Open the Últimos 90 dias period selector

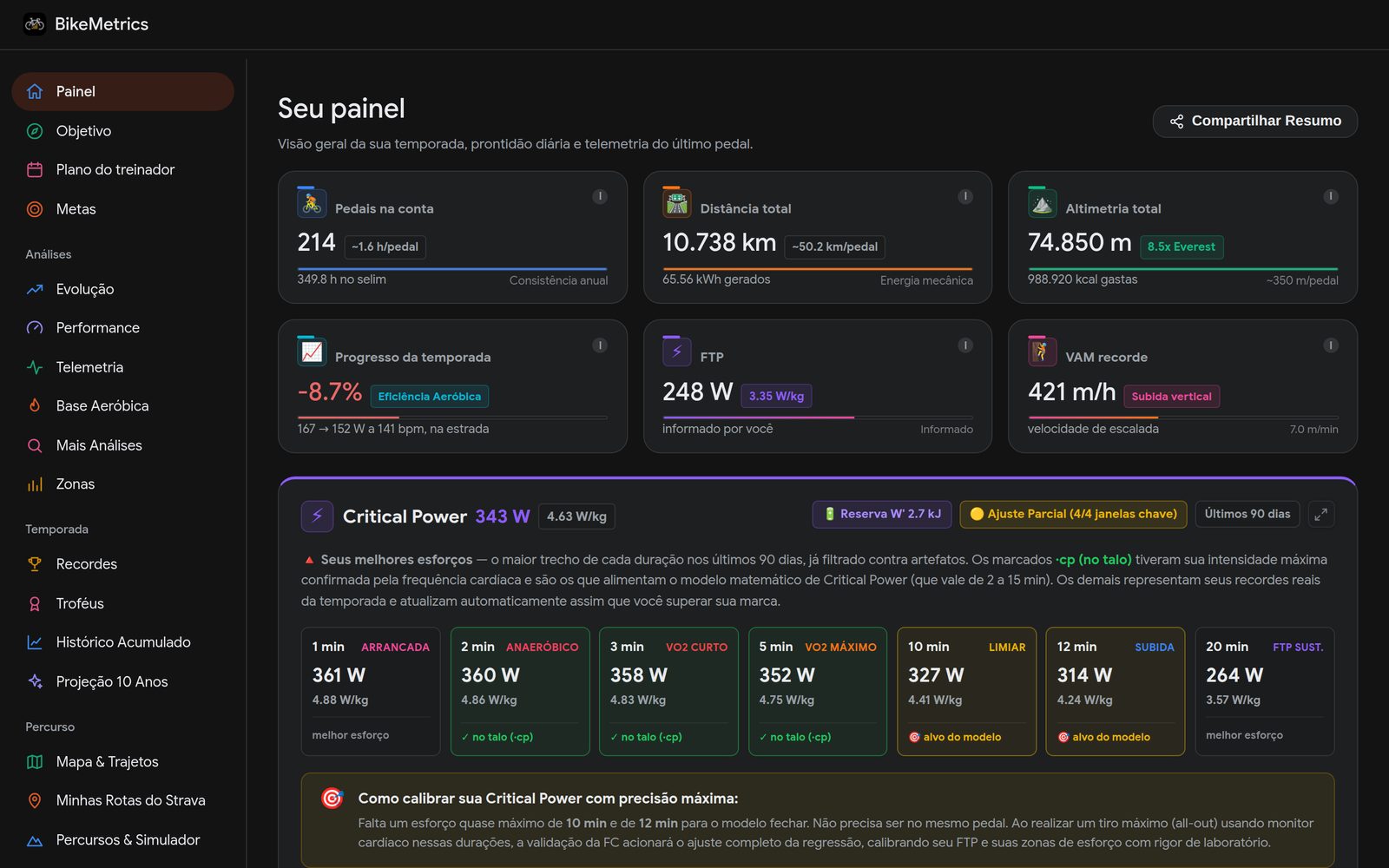click(1247, 515)
